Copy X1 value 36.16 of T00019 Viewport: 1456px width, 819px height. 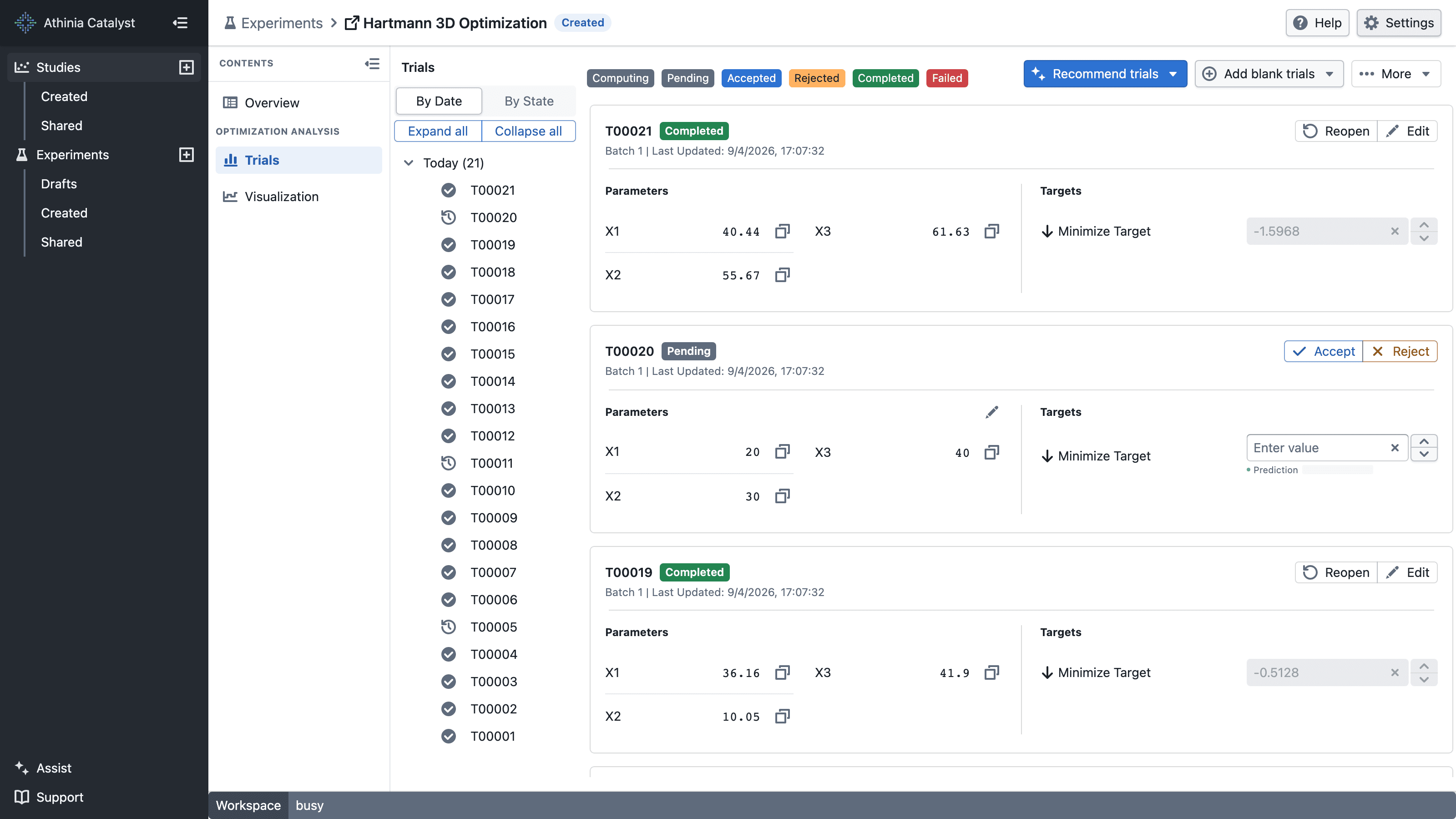coord(782,672)
